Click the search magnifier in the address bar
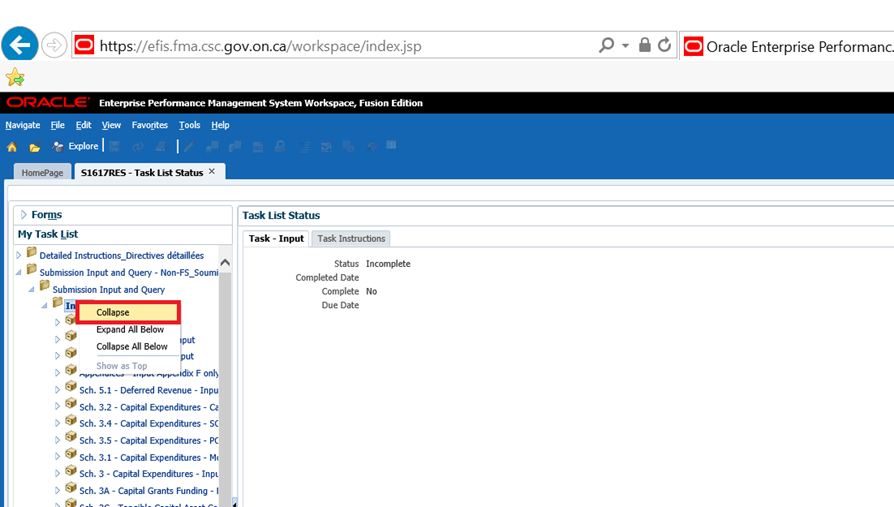 [606, 46]
